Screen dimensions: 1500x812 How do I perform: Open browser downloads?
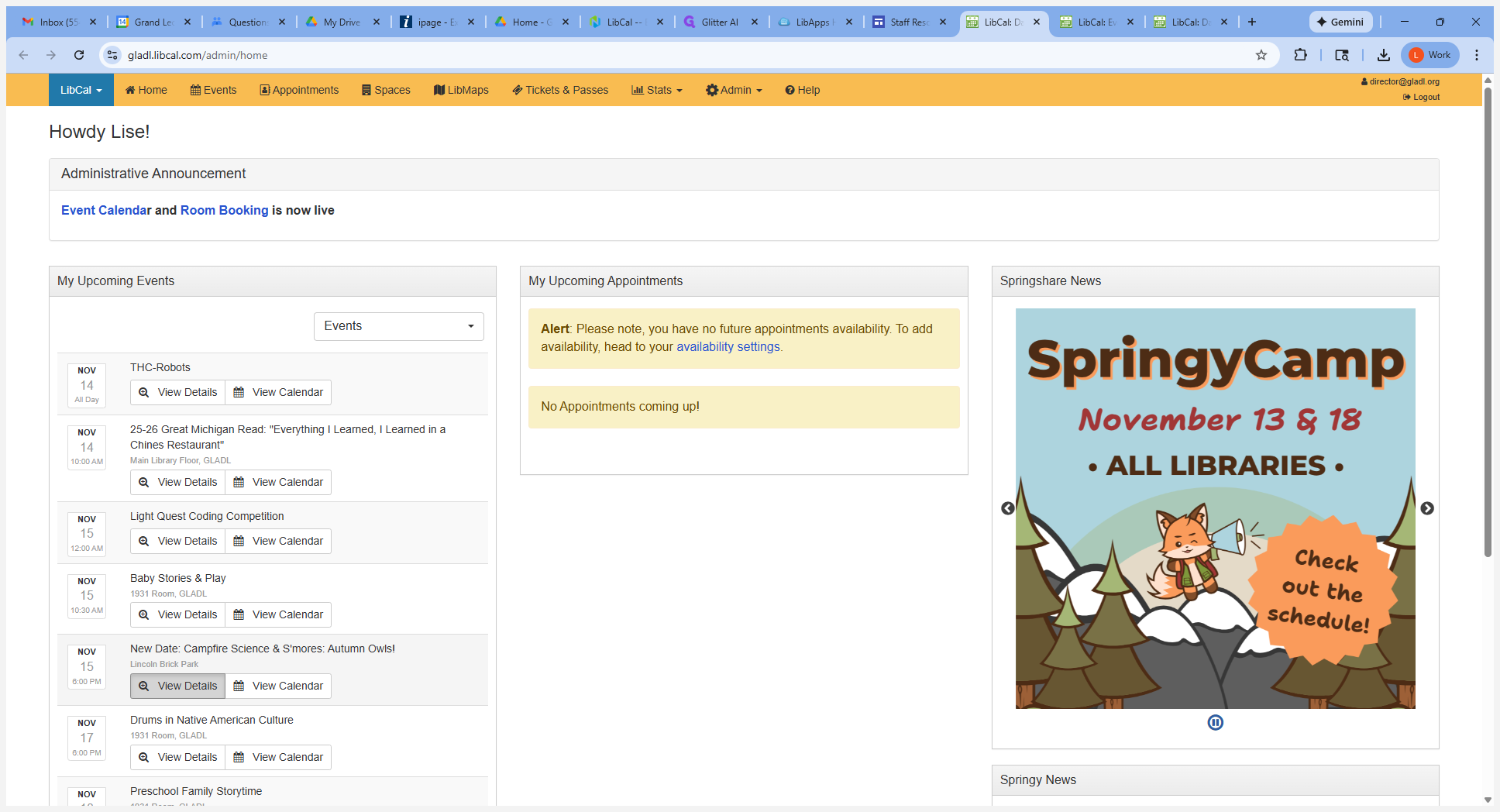coord(1384,55)
